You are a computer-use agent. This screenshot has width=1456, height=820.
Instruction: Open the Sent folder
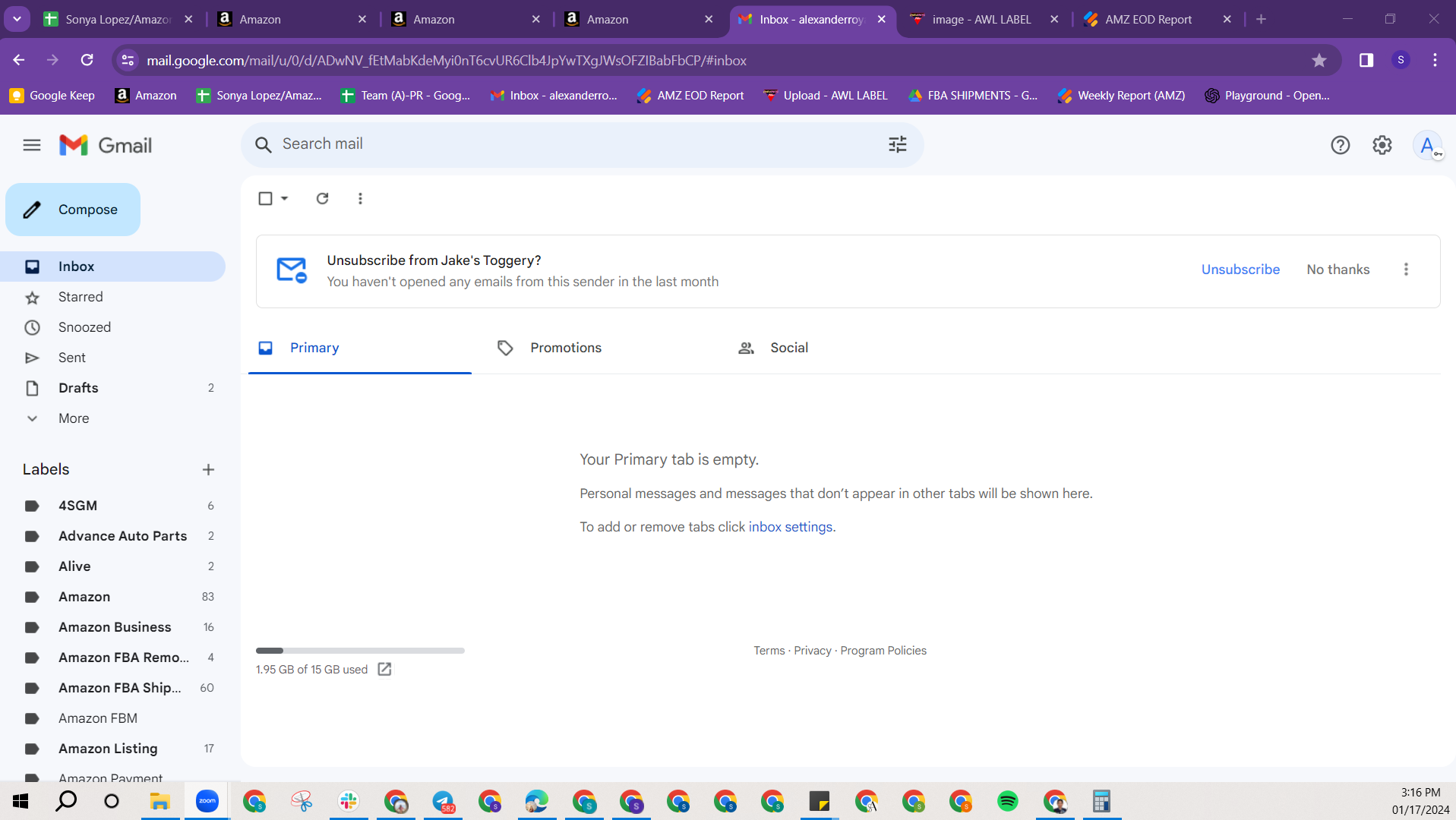[112, 358]
